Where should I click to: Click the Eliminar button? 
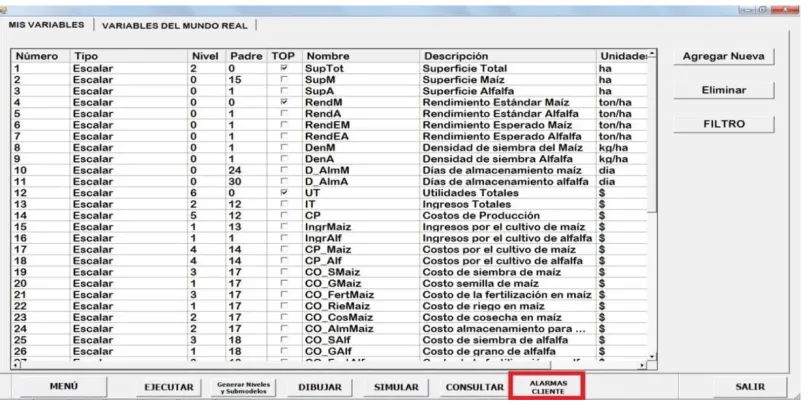[x=723, y=90]
